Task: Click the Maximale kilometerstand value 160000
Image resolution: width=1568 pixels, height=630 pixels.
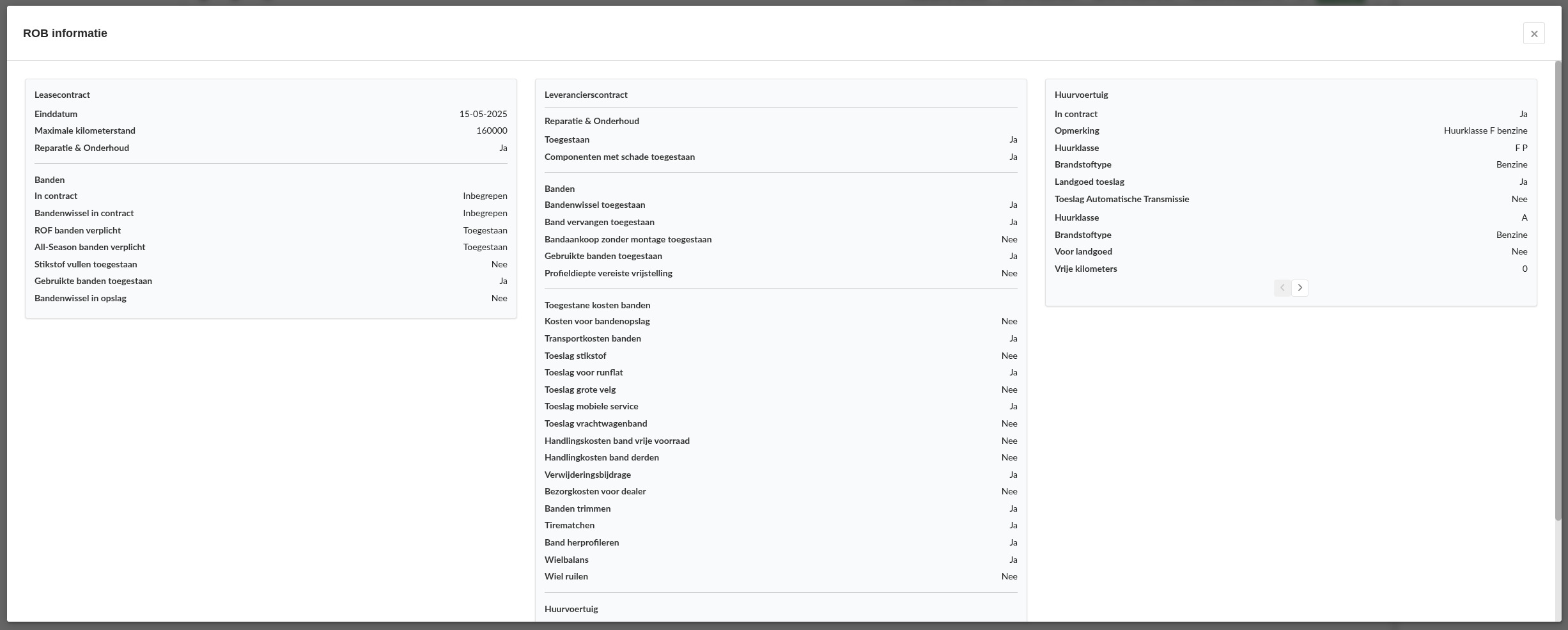Action: [491, 130]
